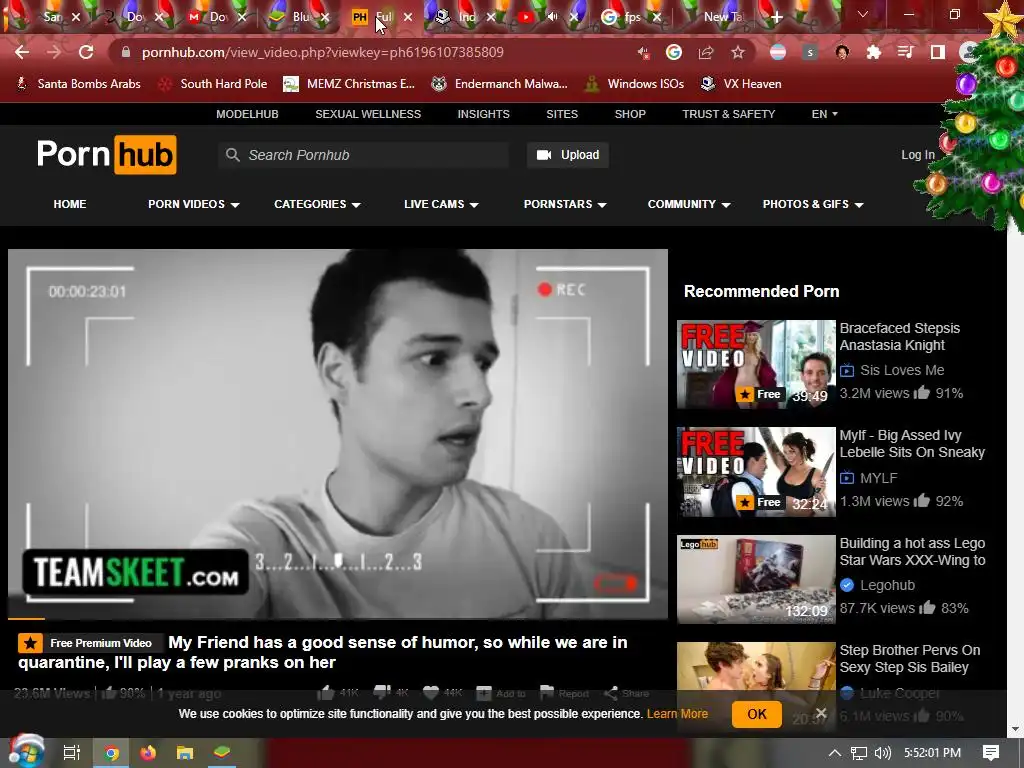Click the Google icon in address bar
The image size is (1024, 768).
674,52
